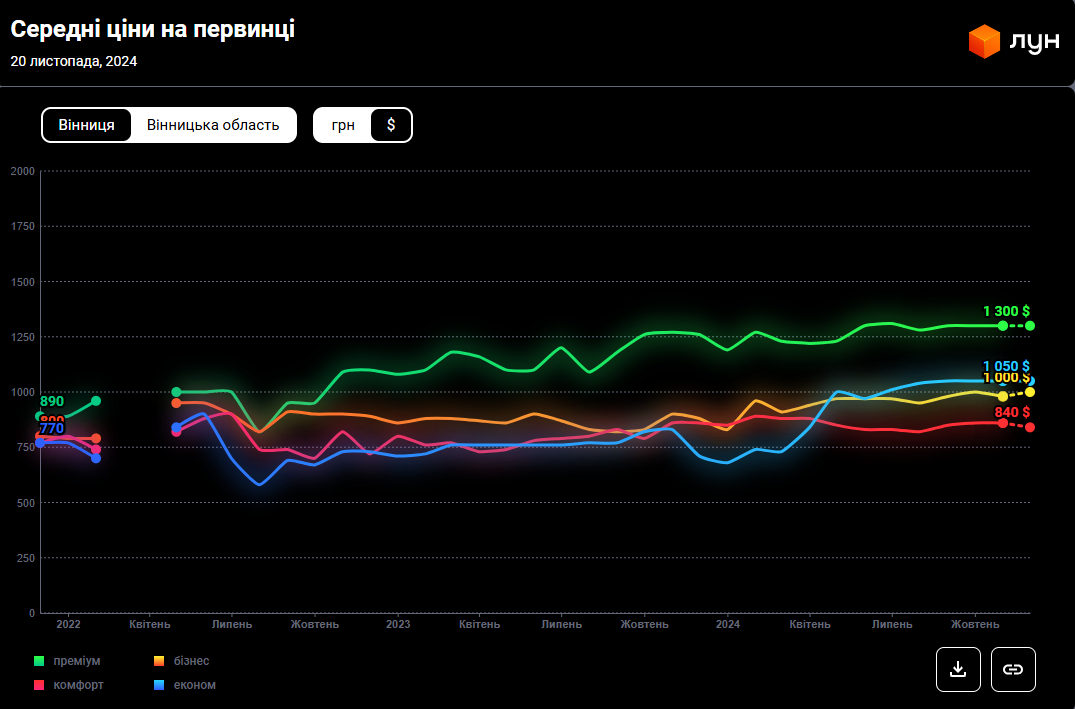Image resolution: width=1075 pixels, height=709 pixels.
Task: Click the copy link icon button
Action: pyautogui.click(x=1013, y=669)
